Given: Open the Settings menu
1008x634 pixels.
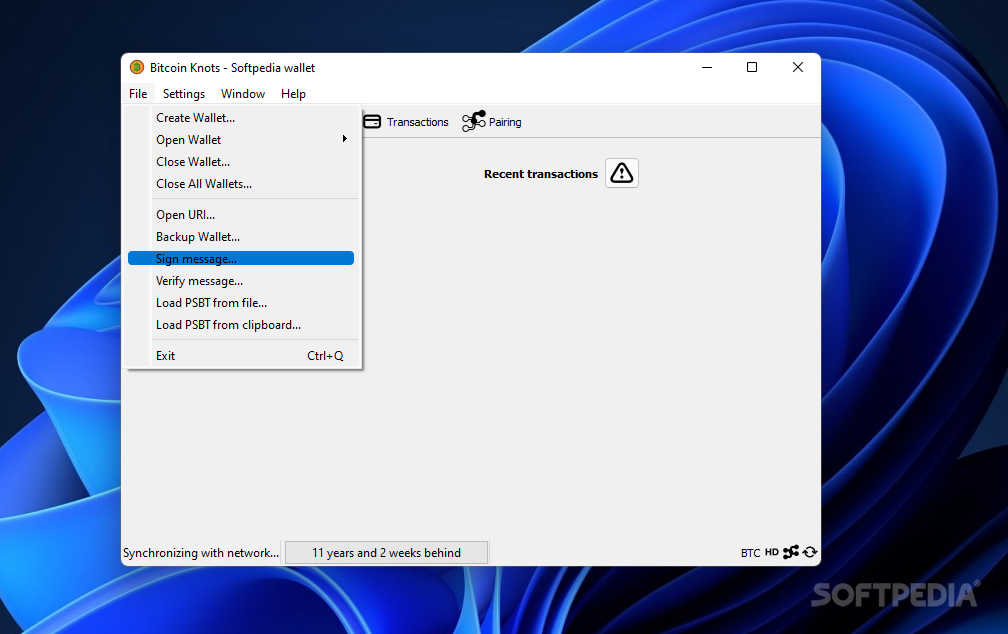Looking at the screenshot, I should (184, 94).
